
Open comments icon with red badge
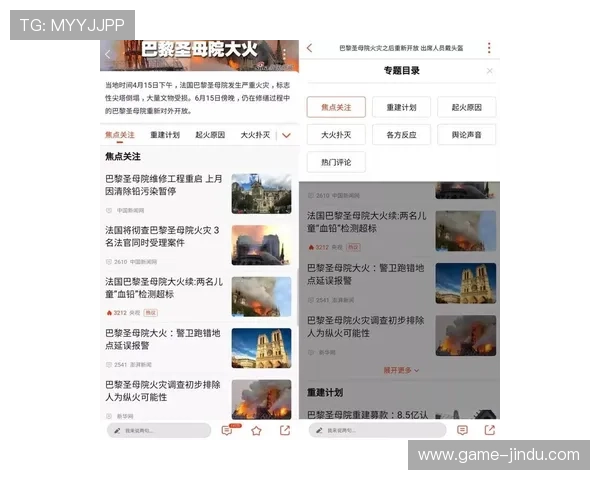[x=228, y=430]
